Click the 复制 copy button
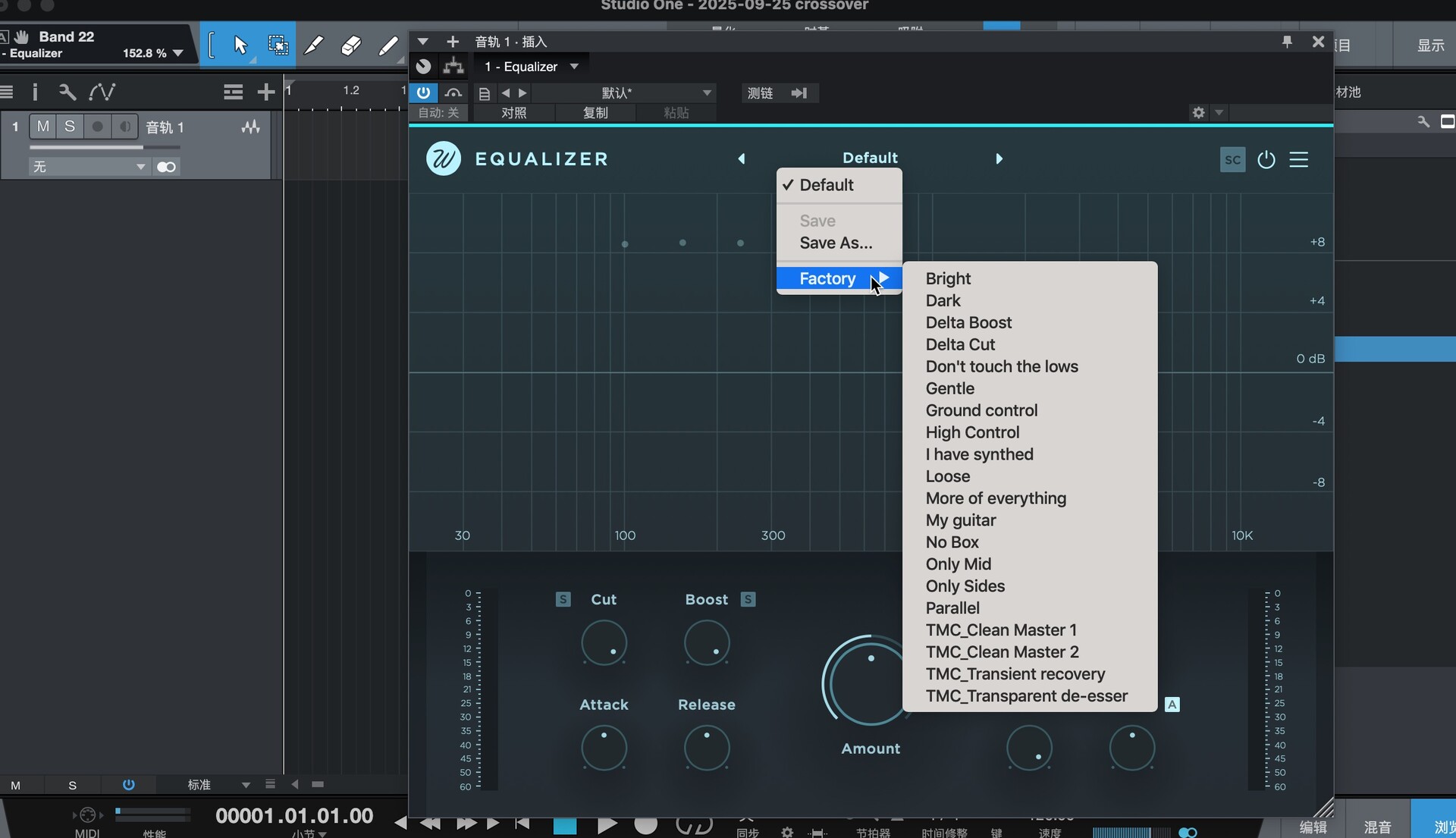1456x838 pixels. pyautogui.click(x=595, y=112)
